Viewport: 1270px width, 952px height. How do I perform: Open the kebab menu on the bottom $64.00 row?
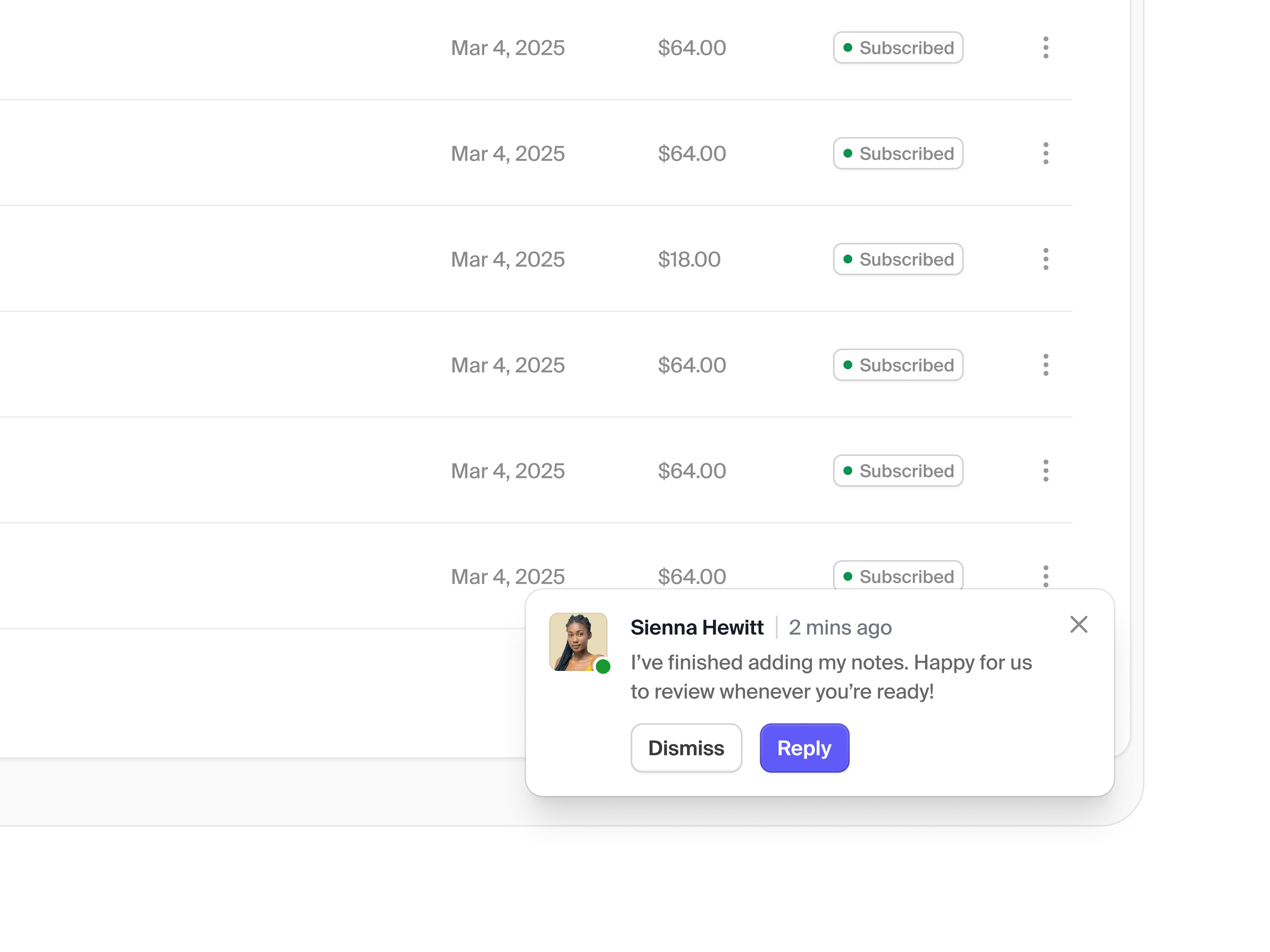1046,576
